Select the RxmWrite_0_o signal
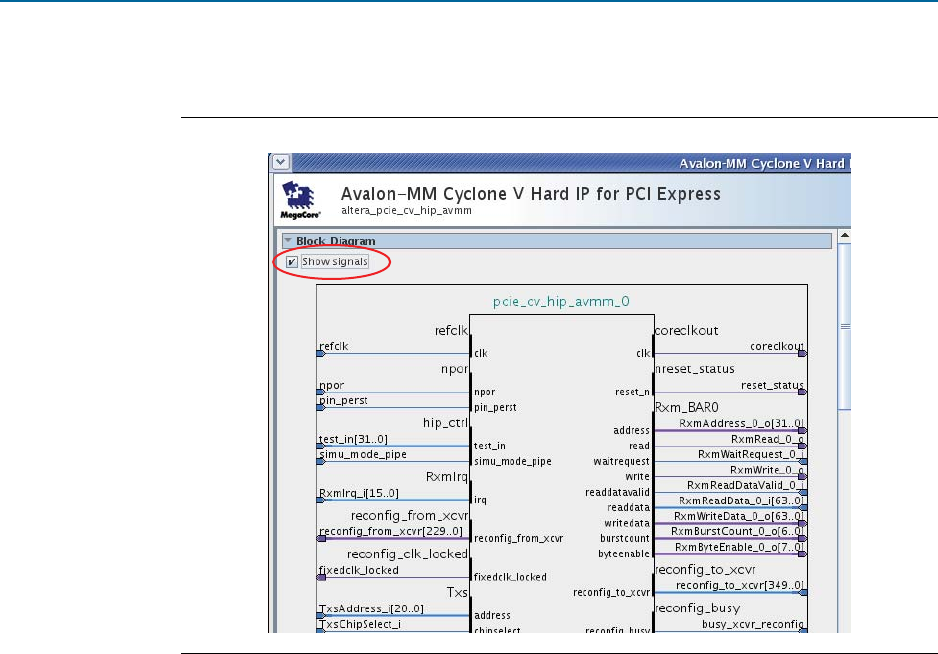The image size is (938, 654). [x=767, y=470]
